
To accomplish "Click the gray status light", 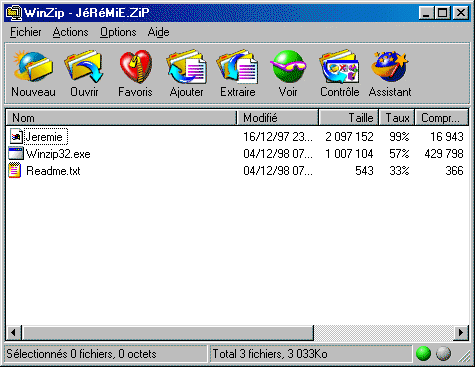I will (443, 354).
